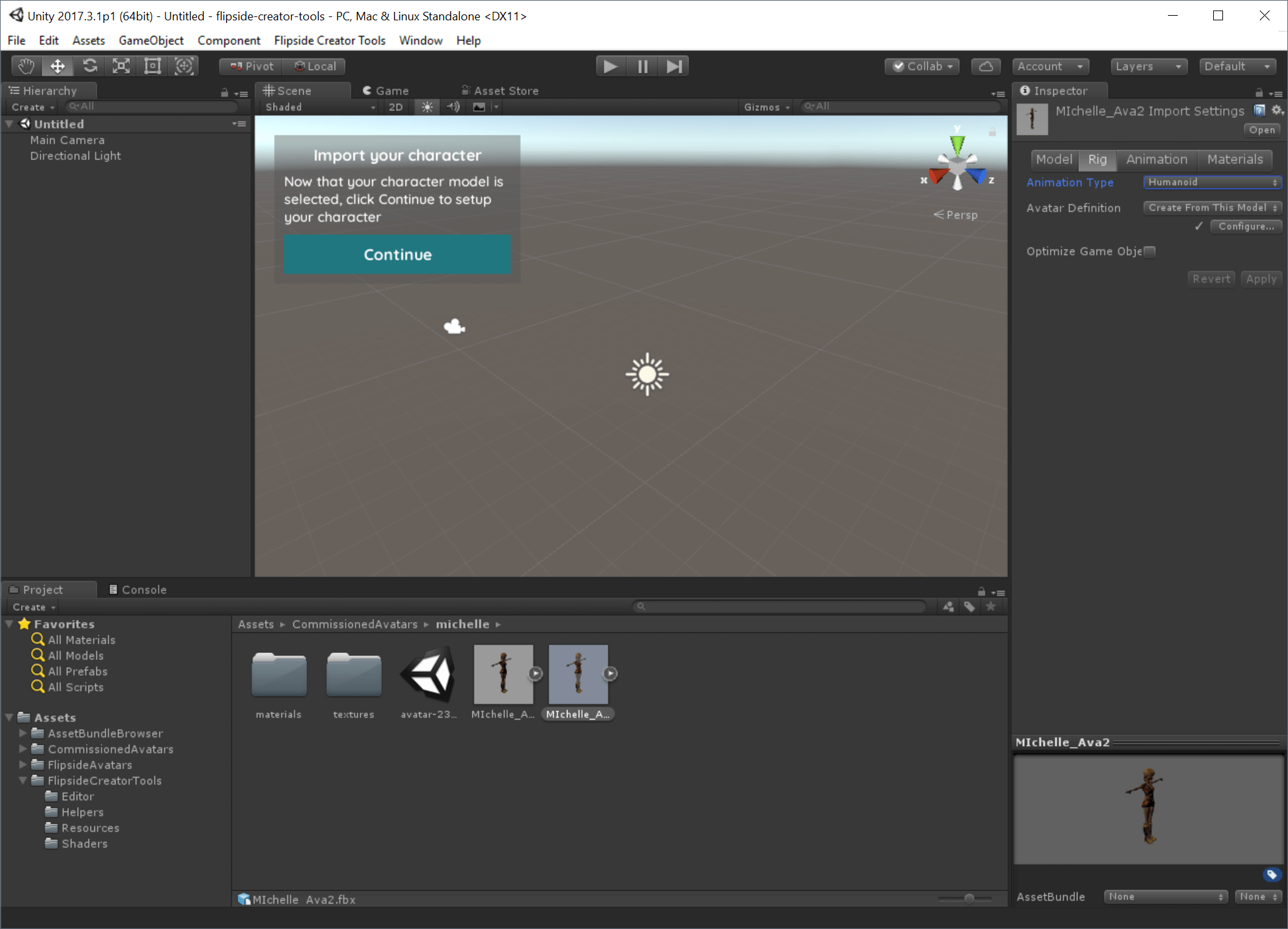Toggle scene audio speaker icon

(x=453, y=107)
